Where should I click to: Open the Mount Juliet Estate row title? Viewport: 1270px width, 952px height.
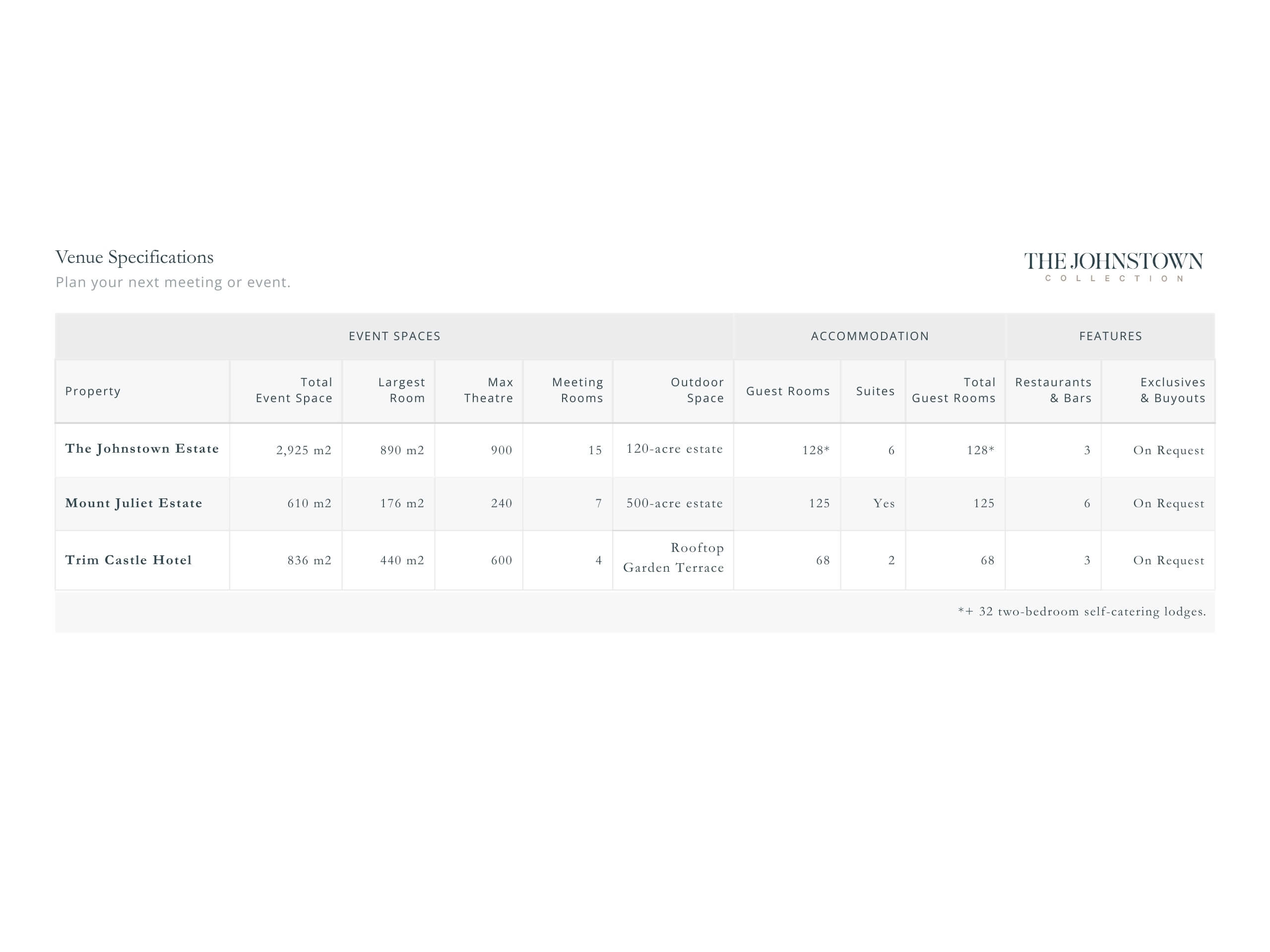134,503
